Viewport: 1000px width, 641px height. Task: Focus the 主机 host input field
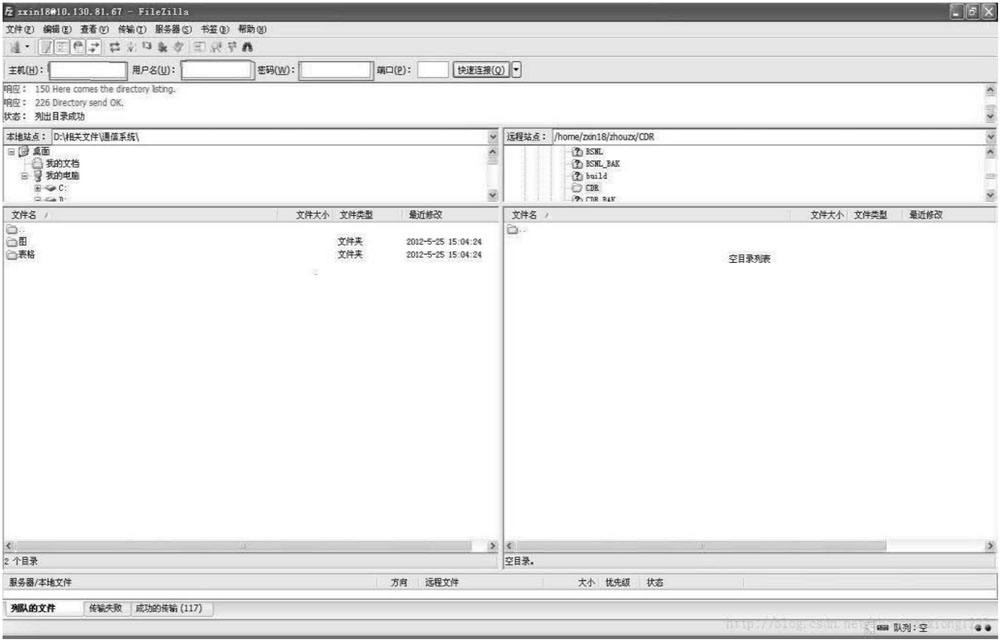click(x=88, y=70)
